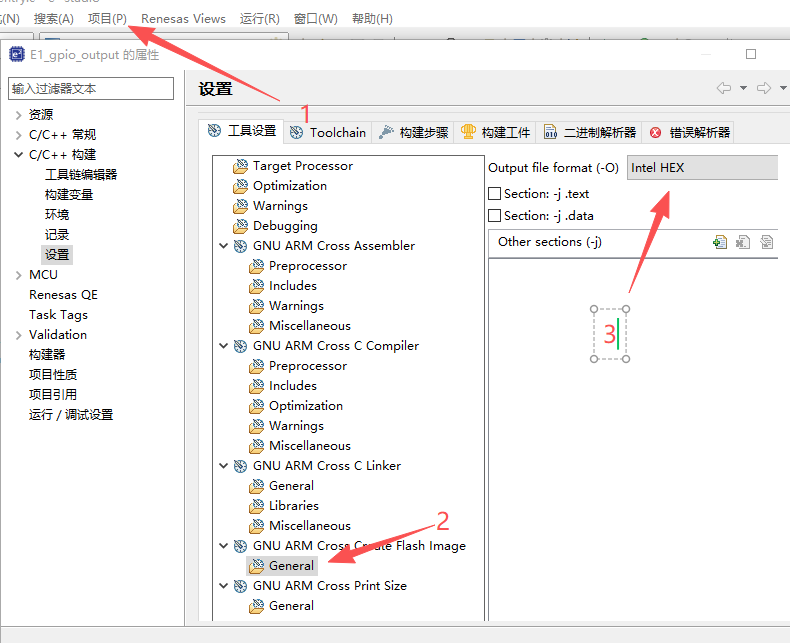Select Renesas QE in the tree

63,295
